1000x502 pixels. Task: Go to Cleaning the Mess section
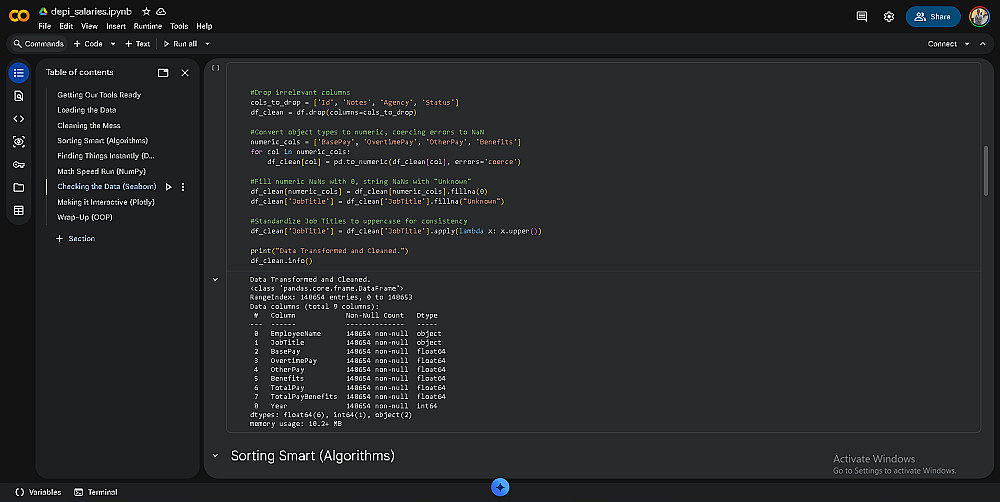[89, 126]
